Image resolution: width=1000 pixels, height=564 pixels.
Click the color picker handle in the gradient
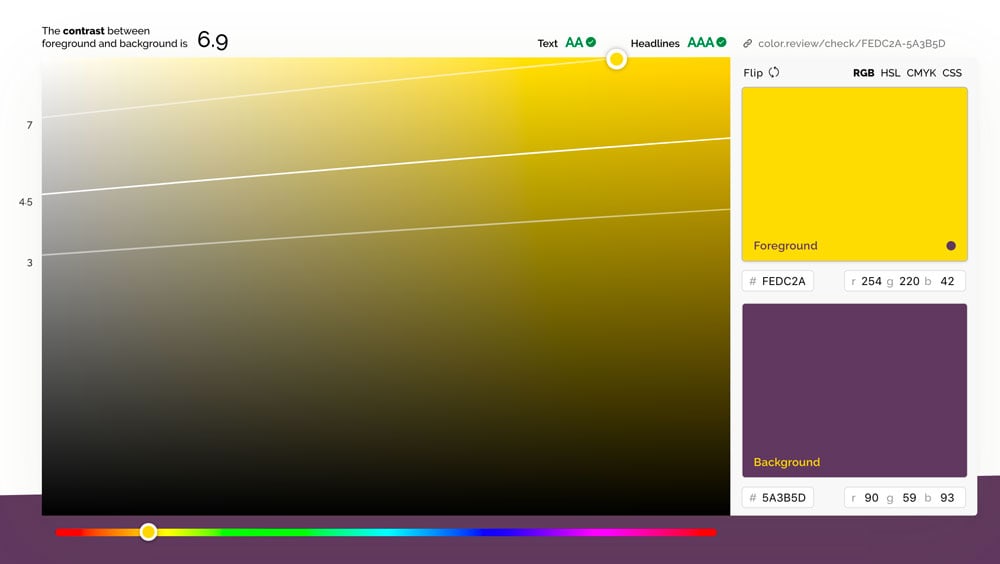tap(617, 59)
